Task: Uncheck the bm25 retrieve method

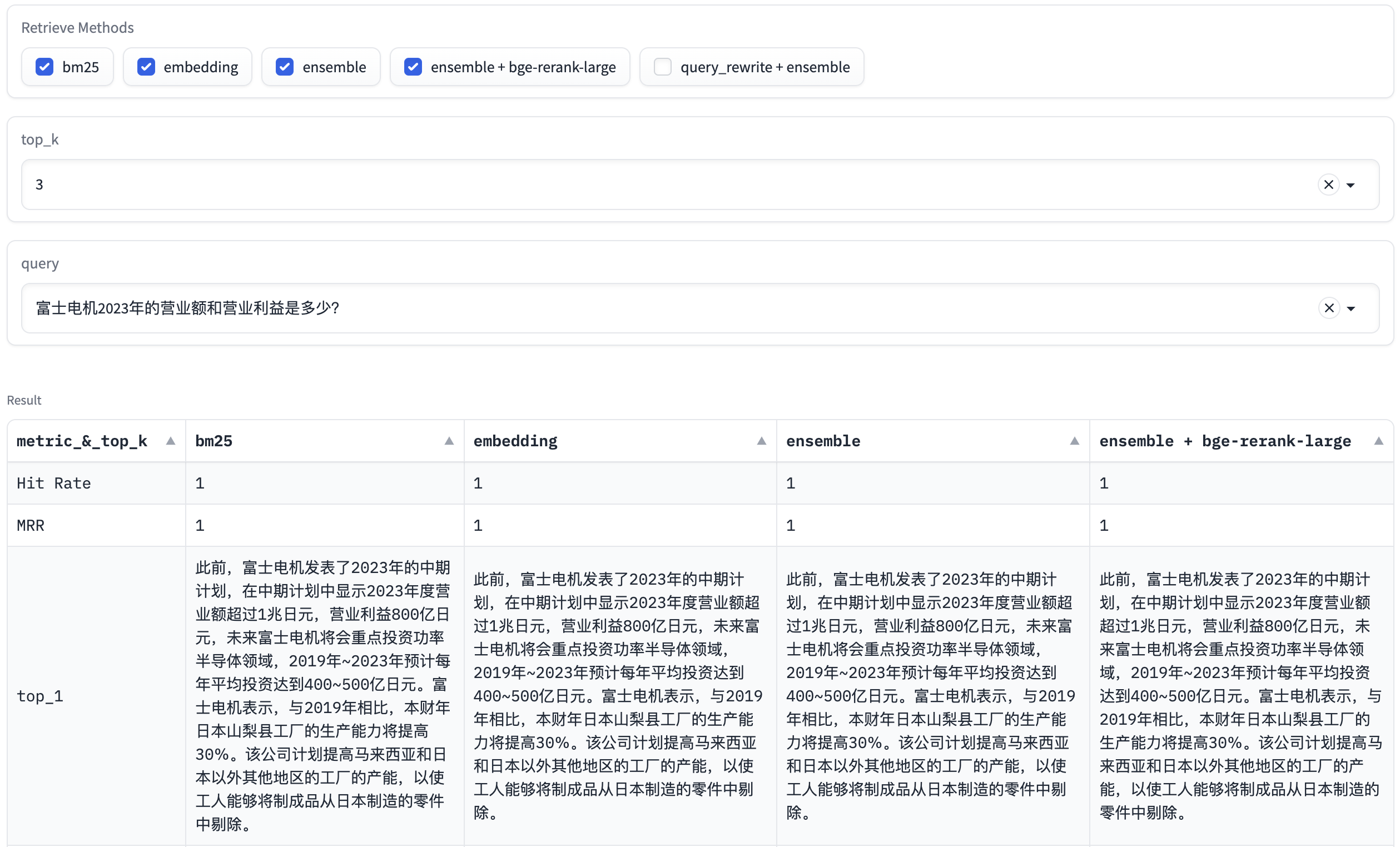Action: point(44,67)
